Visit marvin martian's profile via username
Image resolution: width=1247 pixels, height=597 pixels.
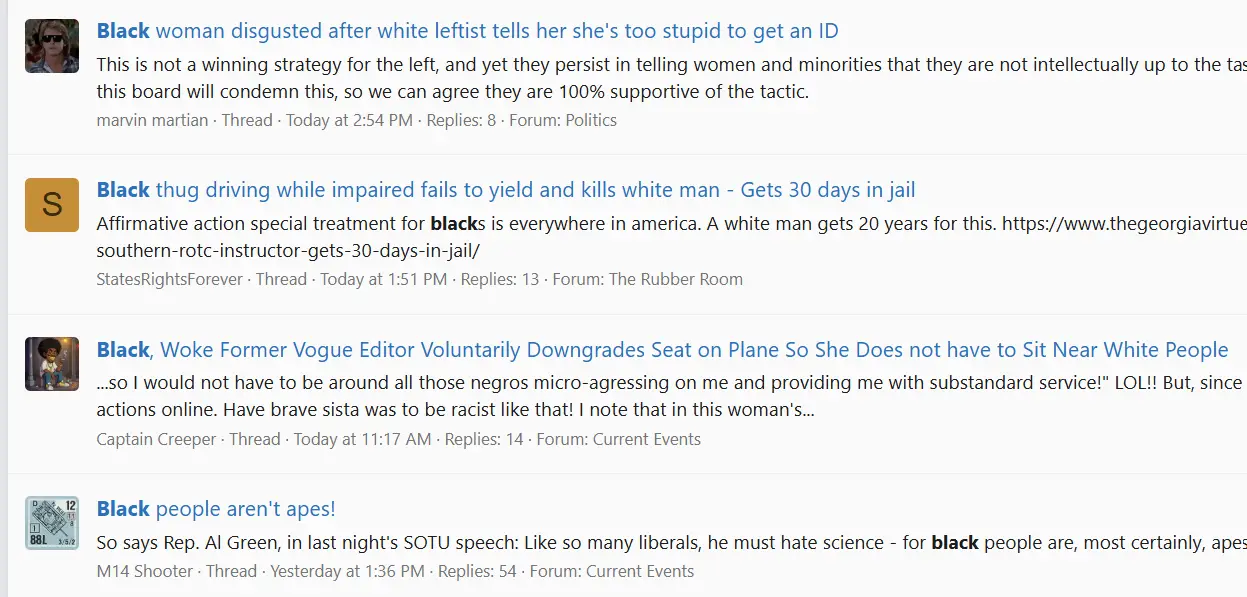[x=152, y=120]
